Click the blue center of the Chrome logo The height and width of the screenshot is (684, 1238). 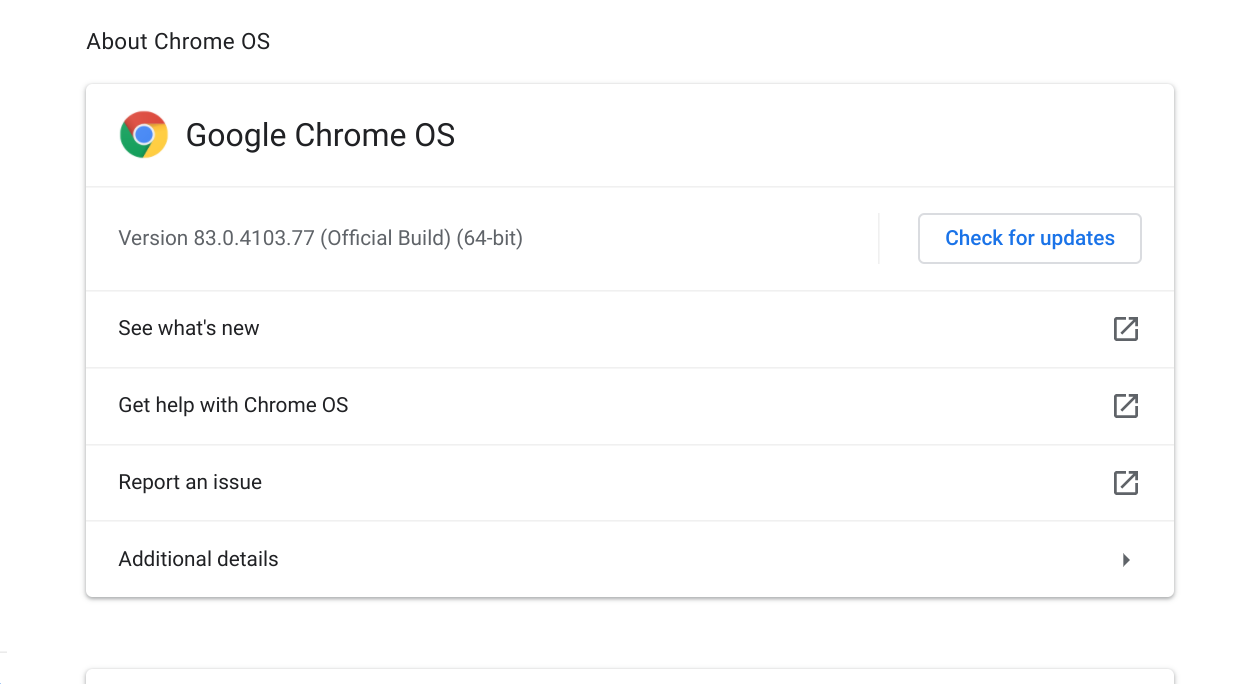coord(144,135)
